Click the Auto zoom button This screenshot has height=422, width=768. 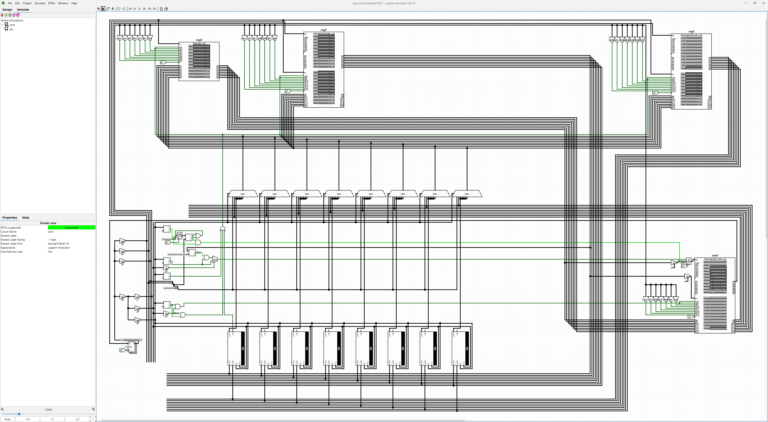7,419
